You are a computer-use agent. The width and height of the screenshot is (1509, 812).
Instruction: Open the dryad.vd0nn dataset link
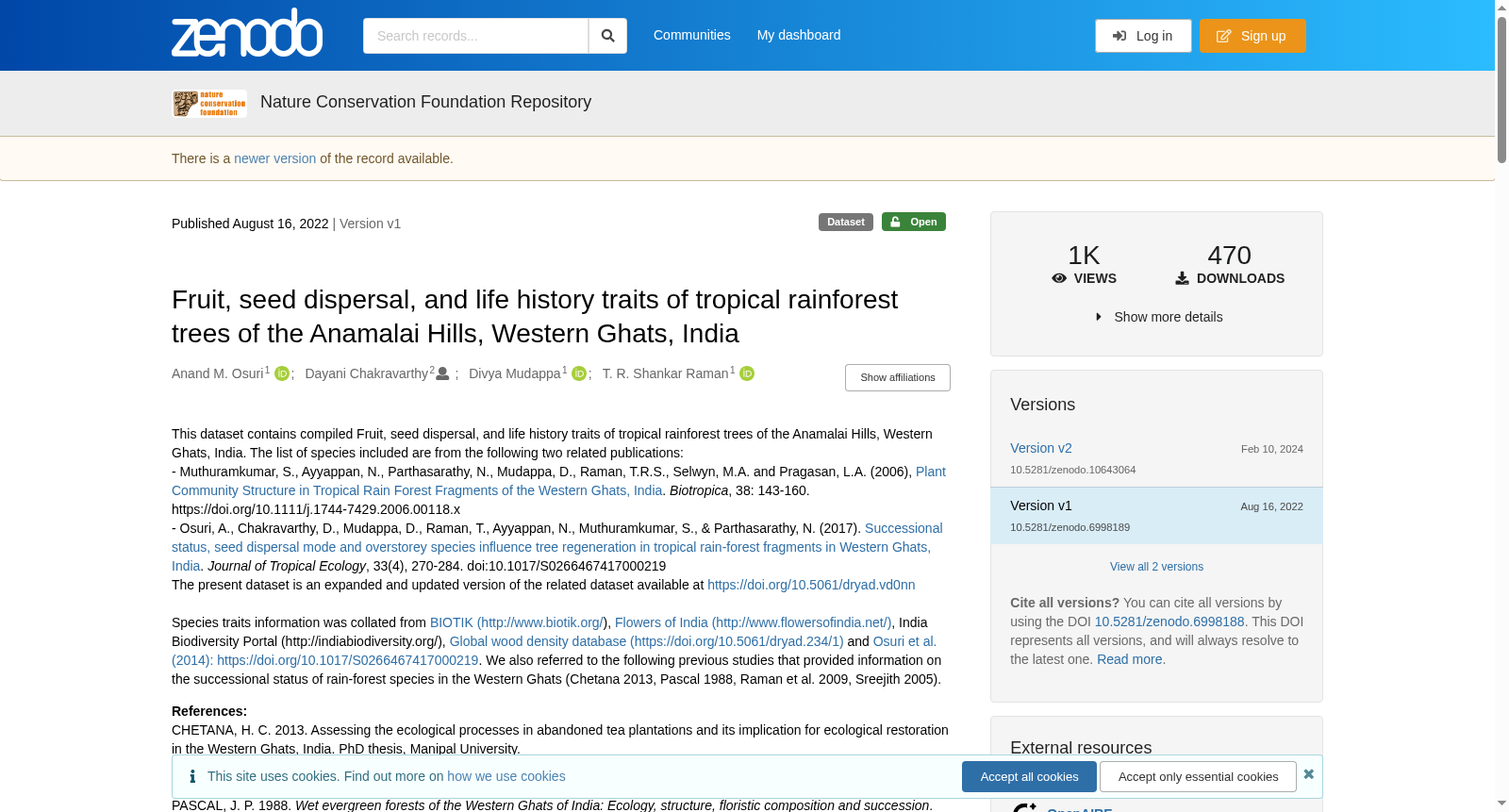pos(811,585)
